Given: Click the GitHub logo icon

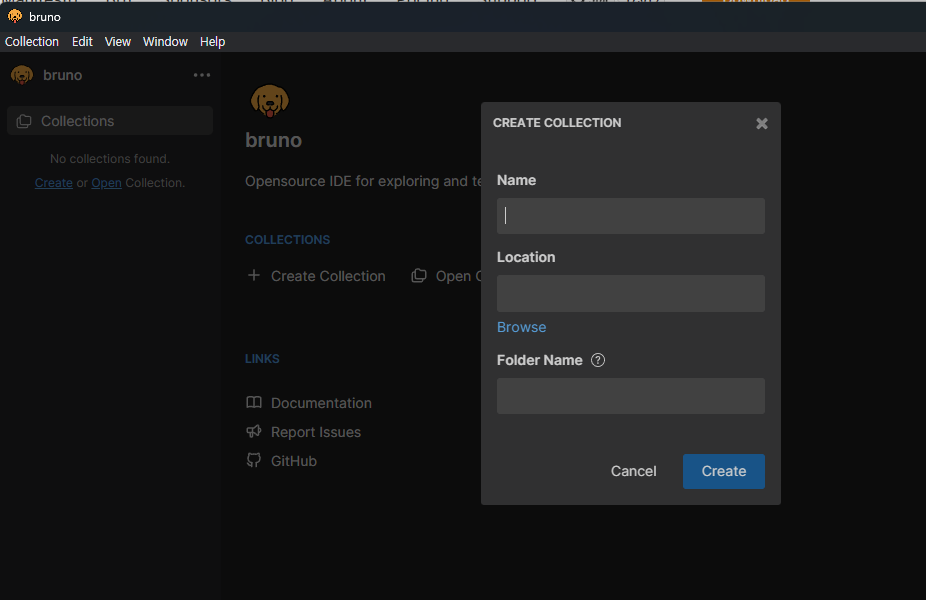Looking at the screenshot, I should [254, 460].
